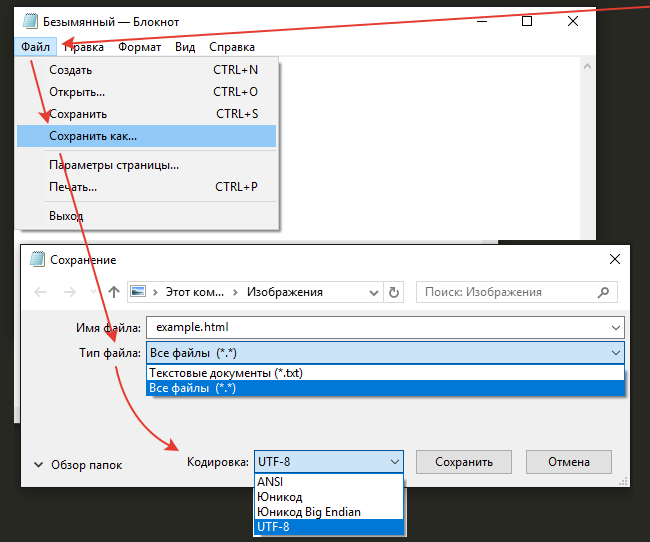650x542 pixels.
Task: Expand the Имя файла history dropdown
Action: pos(614,327)
